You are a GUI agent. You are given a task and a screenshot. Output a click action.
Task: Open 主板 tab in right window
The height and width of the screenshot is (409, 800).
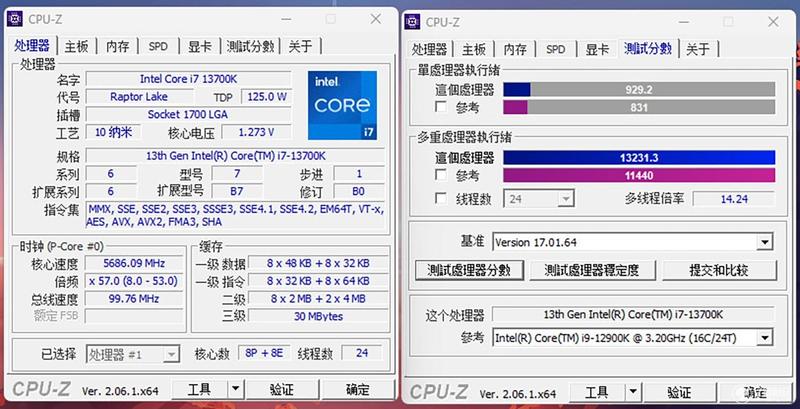tap(474, 49)
